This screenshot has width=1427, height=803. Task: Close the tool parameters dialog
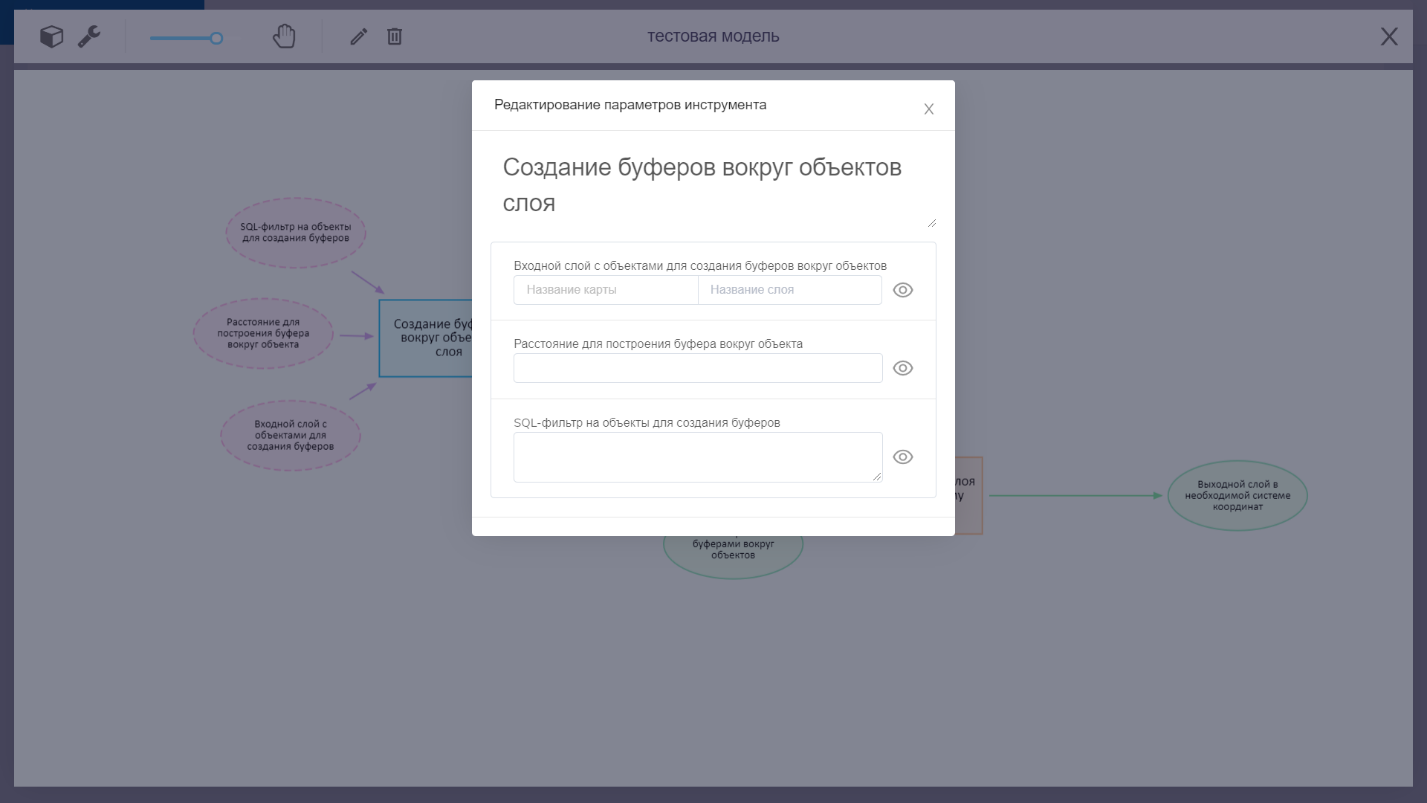928,109
